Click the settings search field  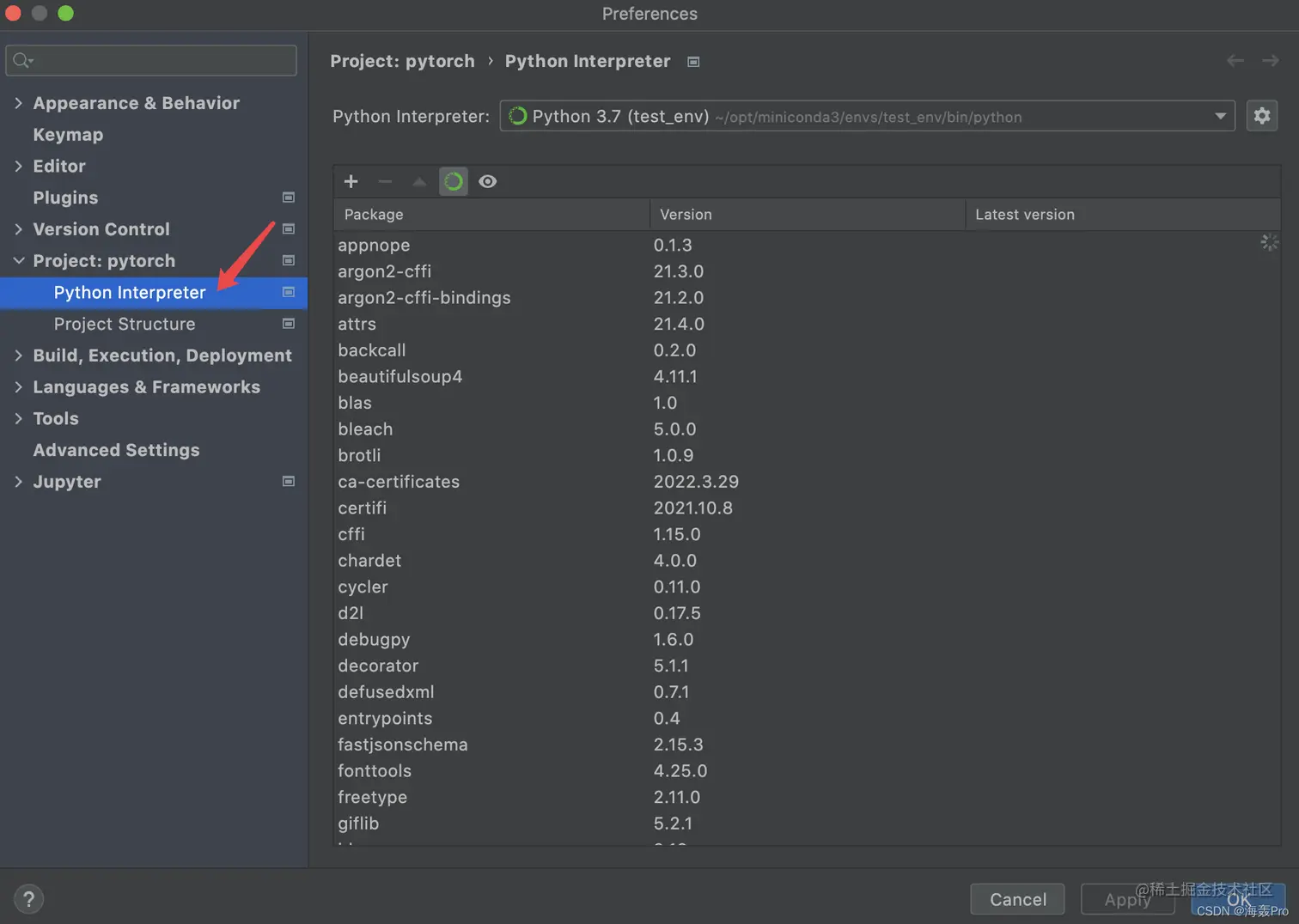151,60
